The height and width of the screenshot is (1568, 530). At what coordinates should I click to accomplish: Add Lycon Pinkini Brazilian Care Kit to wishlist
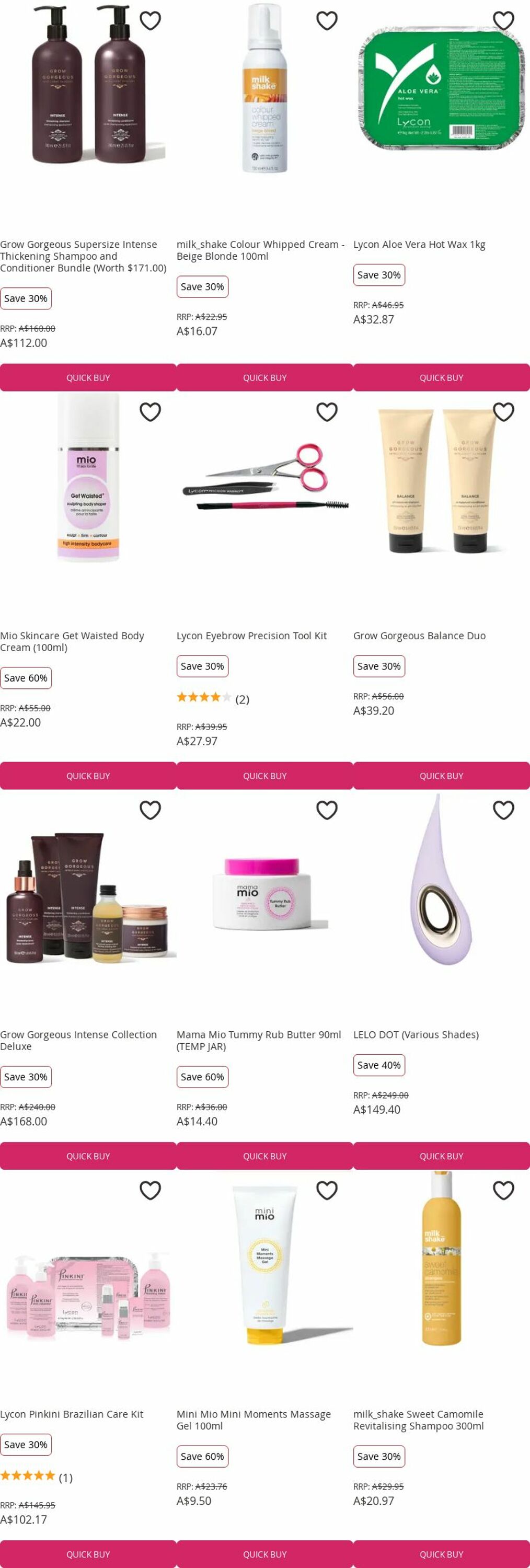(151, 1190)
